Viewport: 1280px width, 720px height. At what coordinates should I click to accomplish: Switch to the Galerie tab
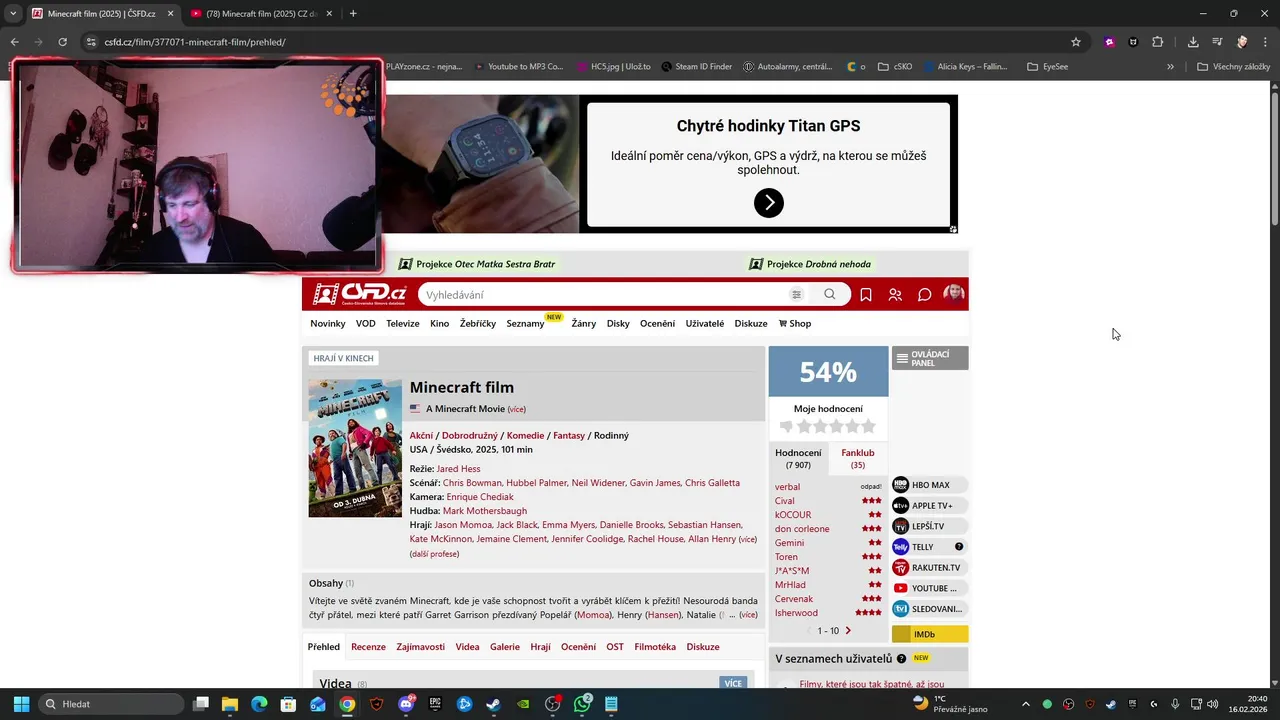tap(505, 647)
